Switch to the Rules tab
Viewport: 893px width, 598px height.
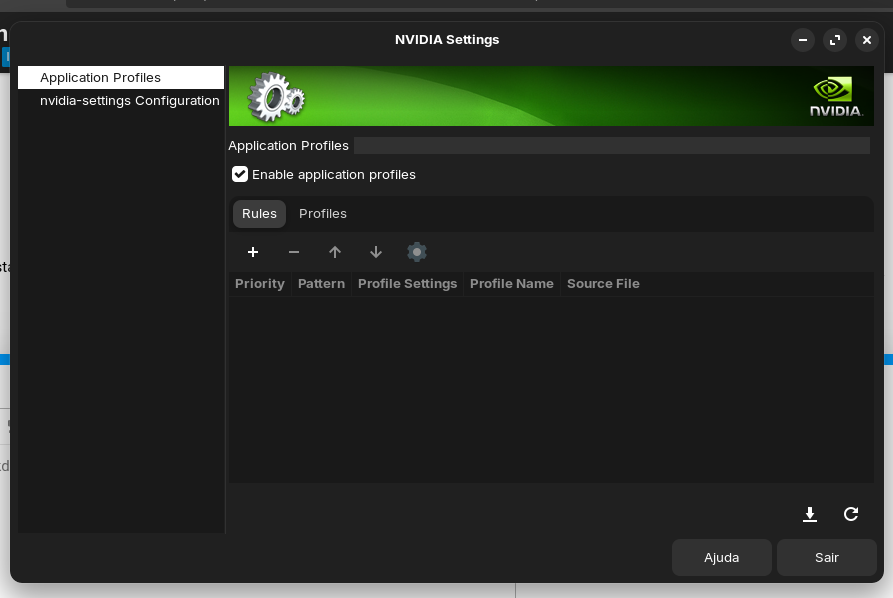(x=259, y=214)
